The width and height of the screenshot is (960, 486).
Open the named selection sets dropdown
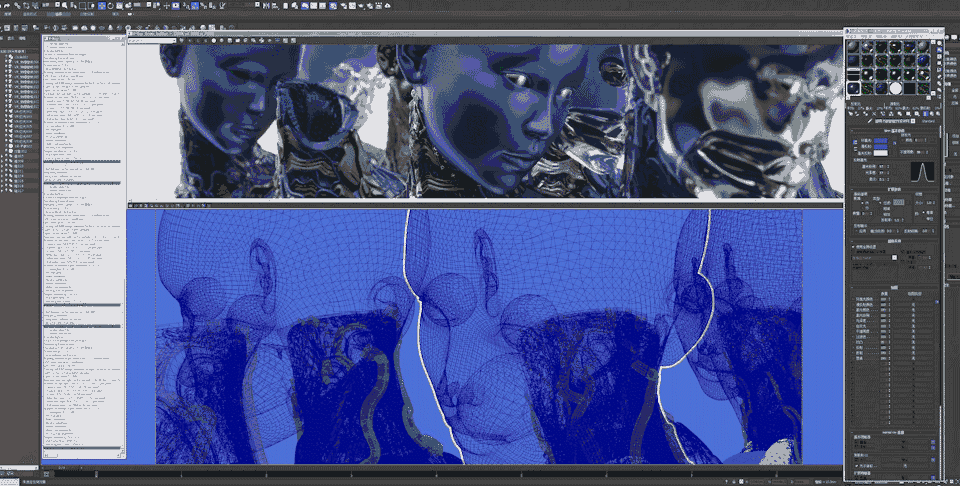(242, 6)
